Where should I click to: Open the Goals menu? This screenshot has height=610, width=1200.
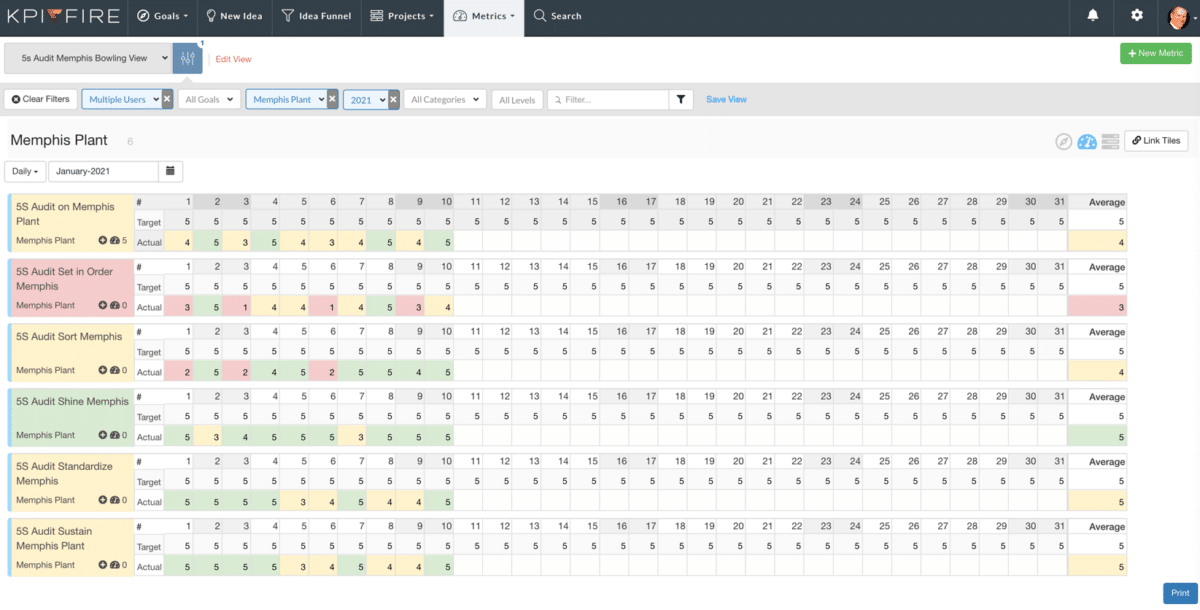162,17
